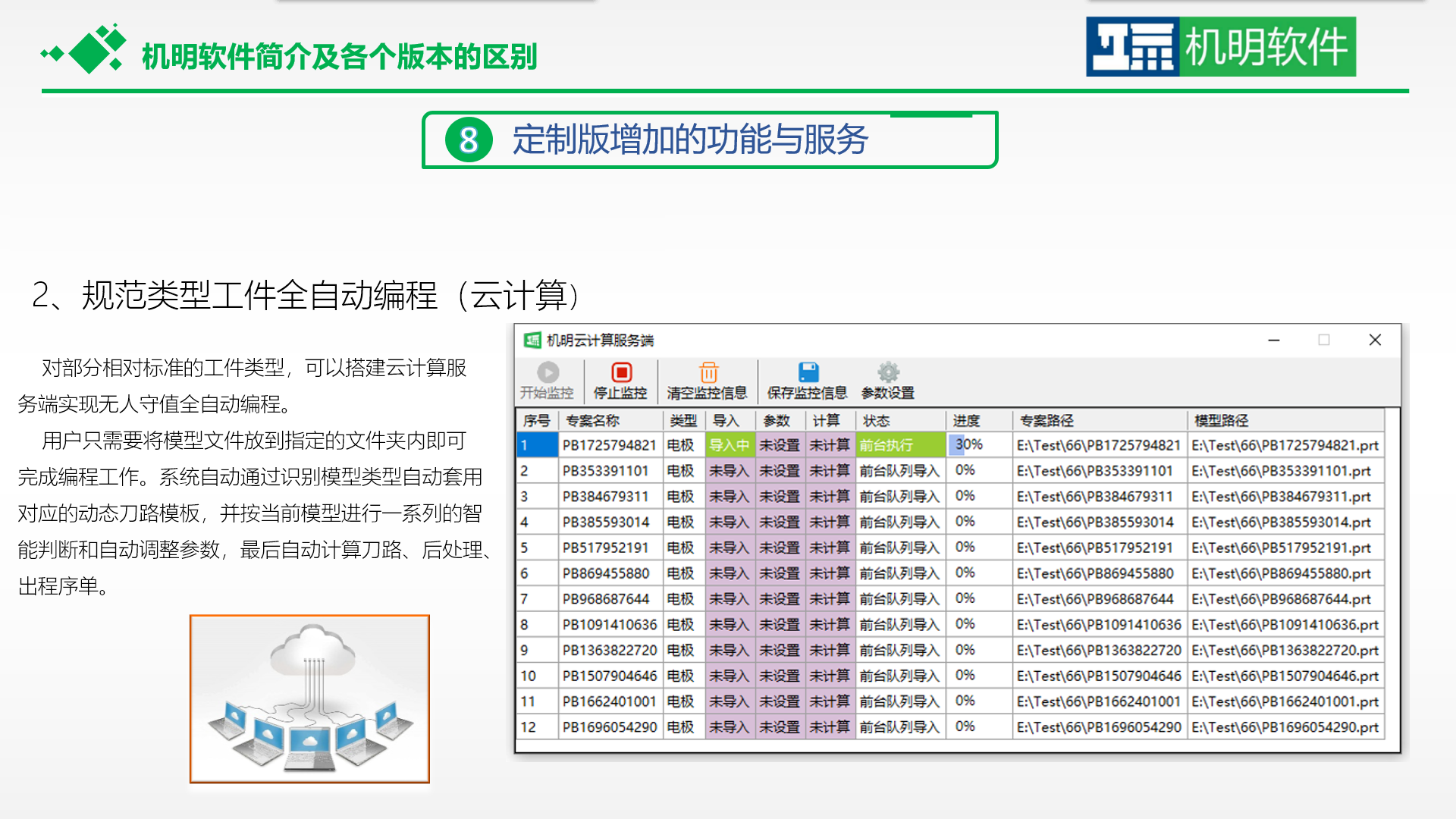Screen dimensions: 1456x819
Task: Select project PB1696054290 name cell
Action: pos(610,727)
